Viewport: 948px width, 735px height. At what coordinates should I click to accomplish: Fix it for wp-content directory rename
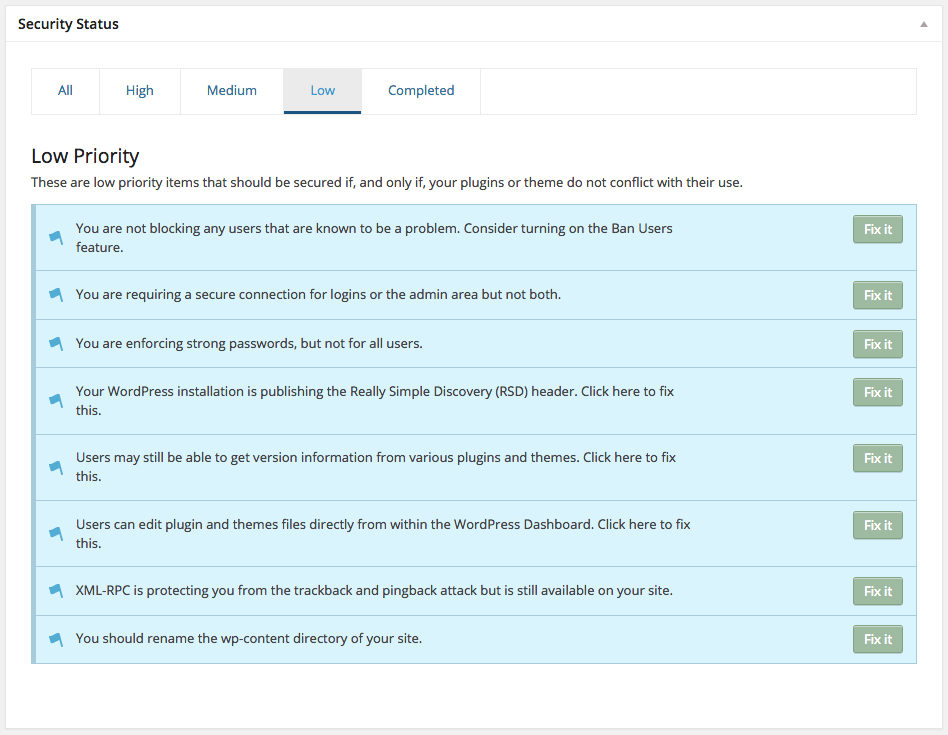tap(877, 639)
